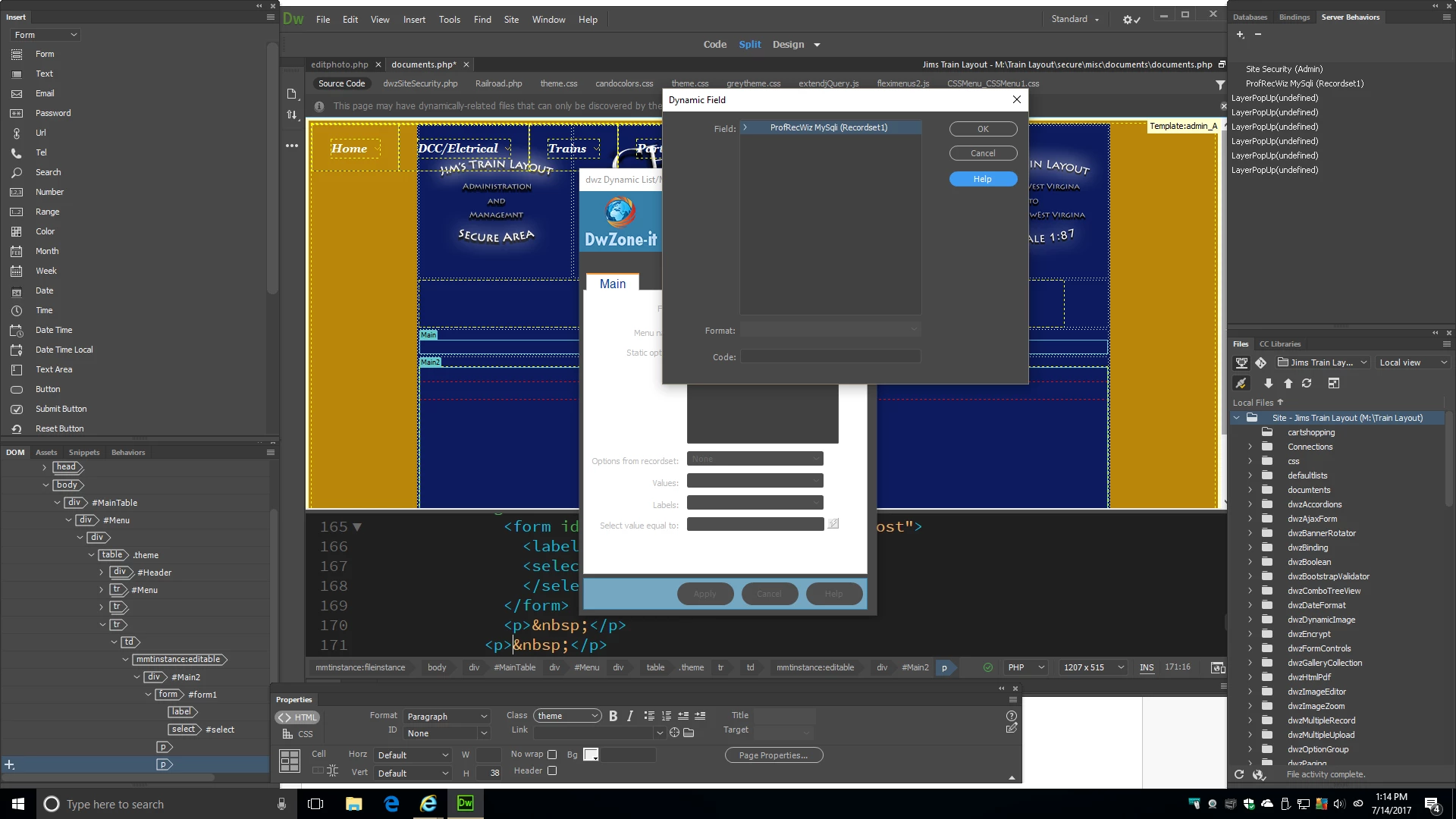The width and height of the screenshot is (1456, 819).
Task: Click the Page Properties button
Action: click(773, 755)
